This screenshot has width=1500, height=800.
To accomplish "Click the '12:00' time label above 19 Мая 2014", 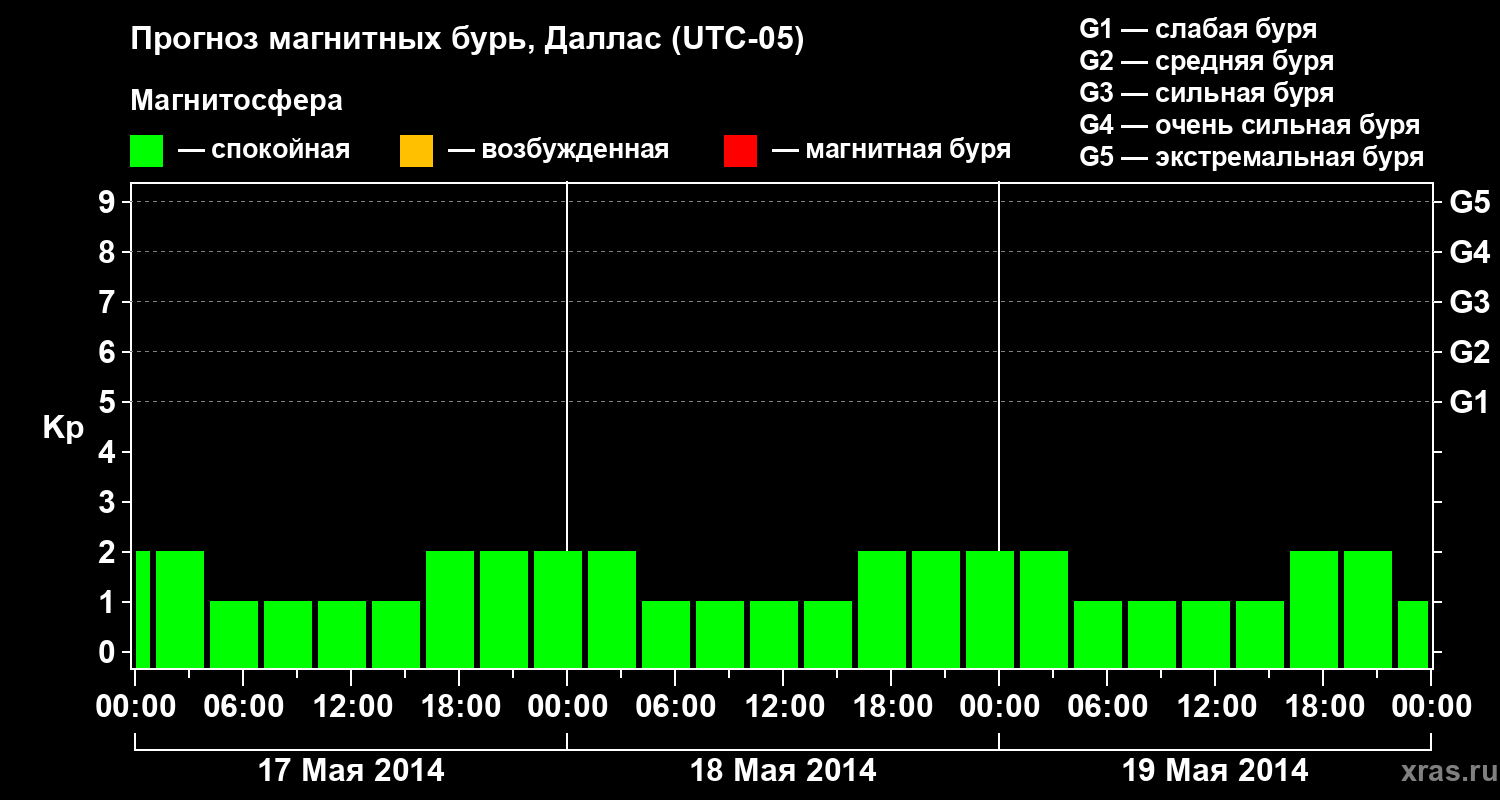I will tap(1215, 707).
